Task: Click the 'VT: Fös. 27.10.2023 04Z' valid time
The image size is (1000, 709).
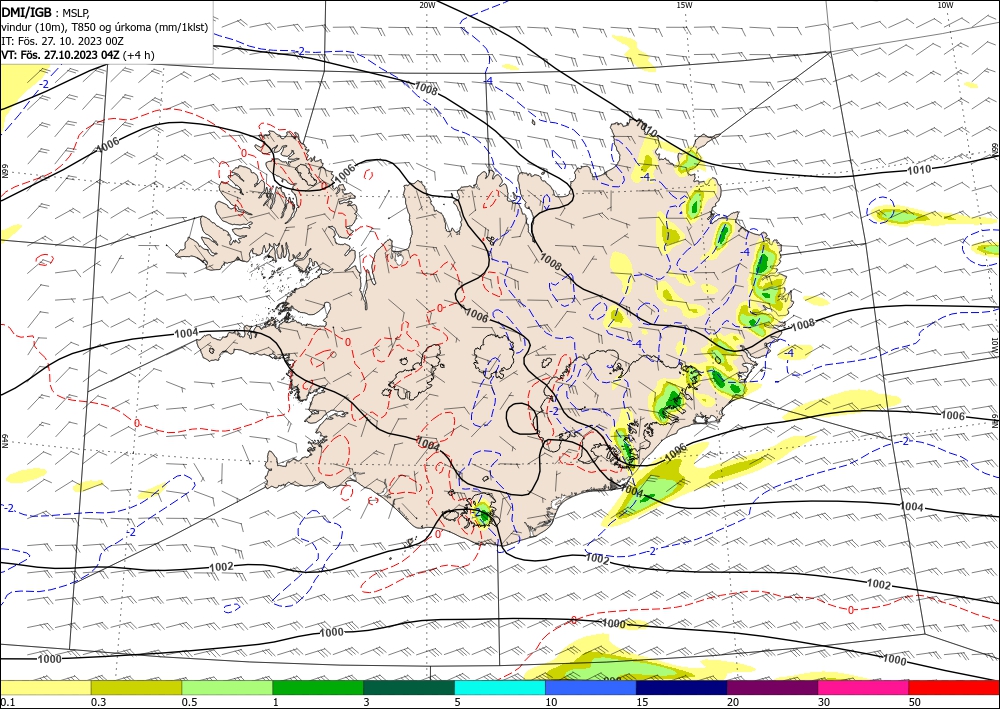Action: pos(60,55)
